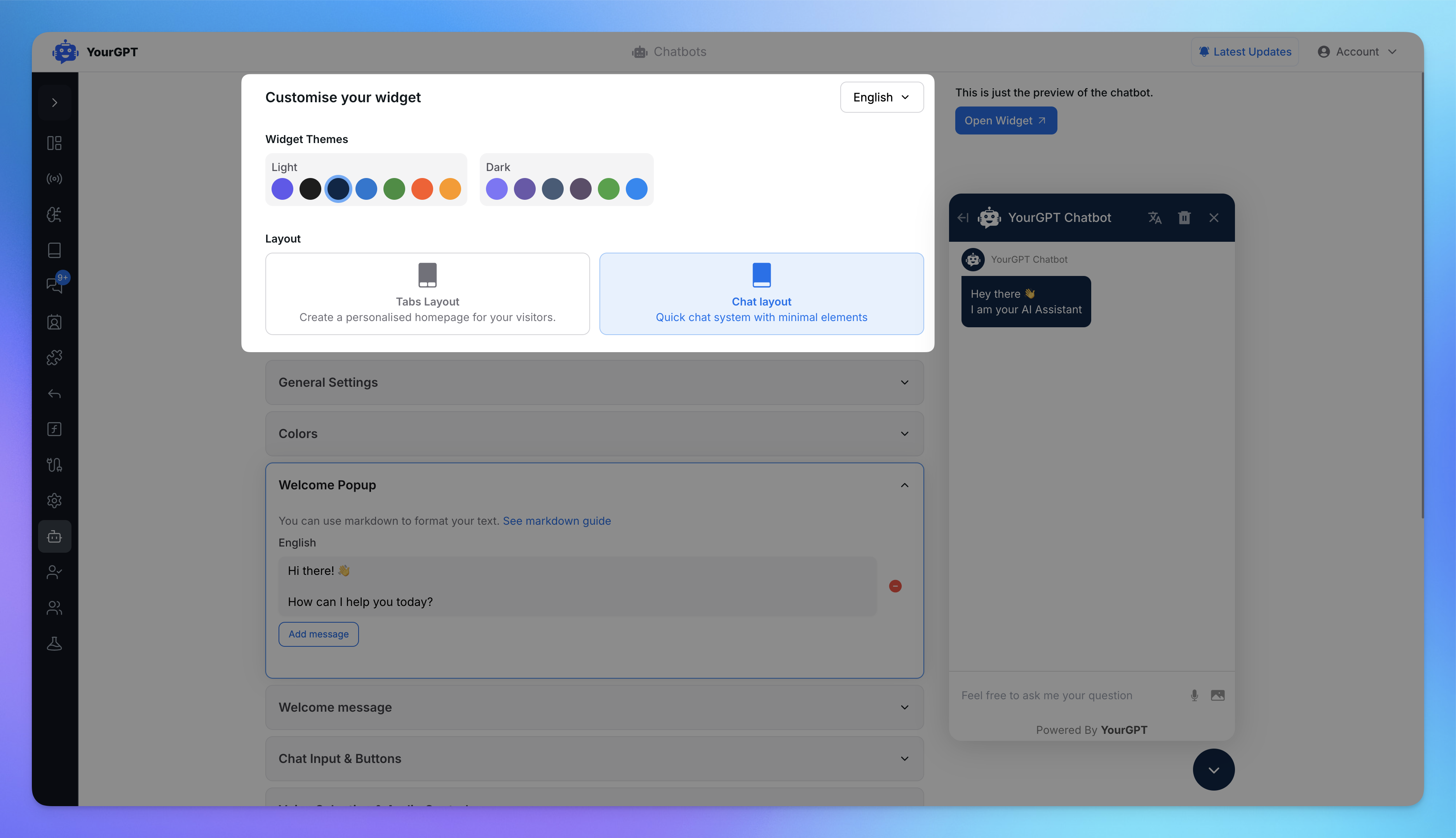Select the slate blue Dark theme swatch
This screenshot has height=838, width=1456.
click(x=553, y=189)
